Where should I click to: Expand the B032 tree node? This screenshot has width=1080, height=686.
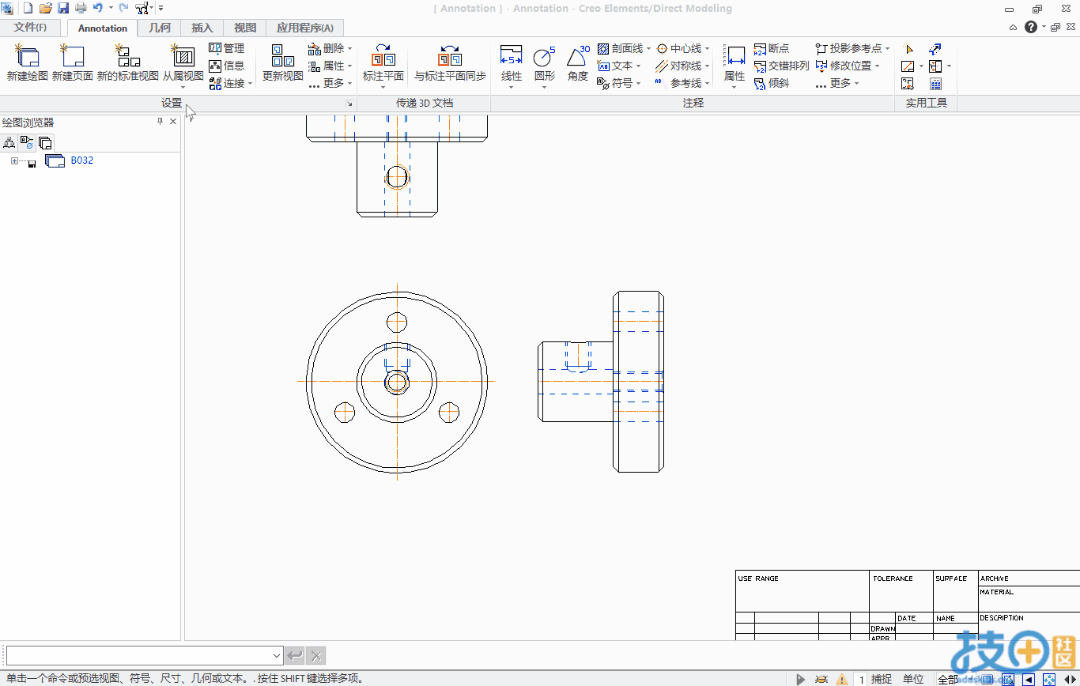click(14, 160)
